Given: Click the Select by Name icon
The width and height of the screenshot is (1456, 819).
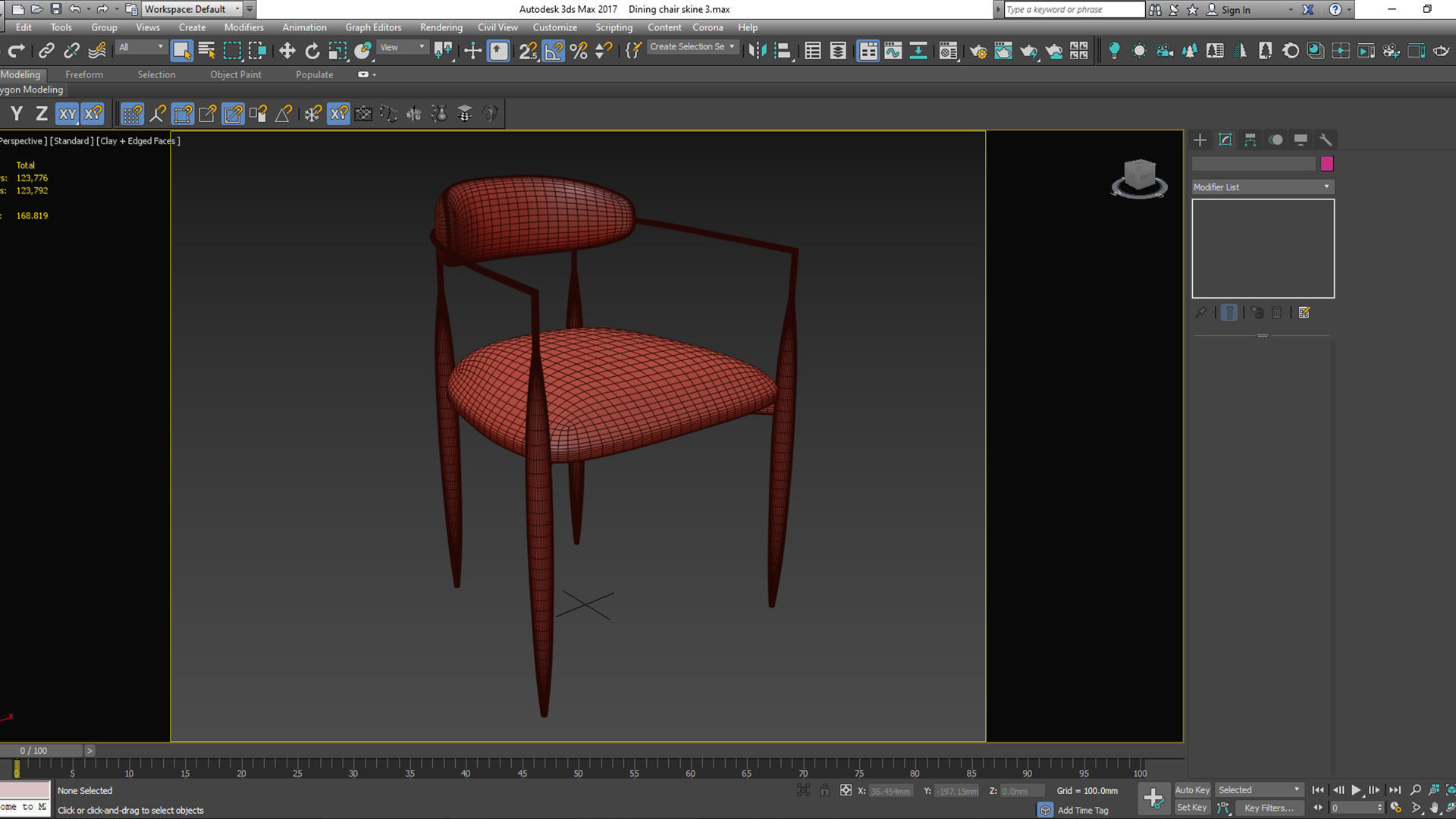Looking at the screenshot, I should (206, 51).
